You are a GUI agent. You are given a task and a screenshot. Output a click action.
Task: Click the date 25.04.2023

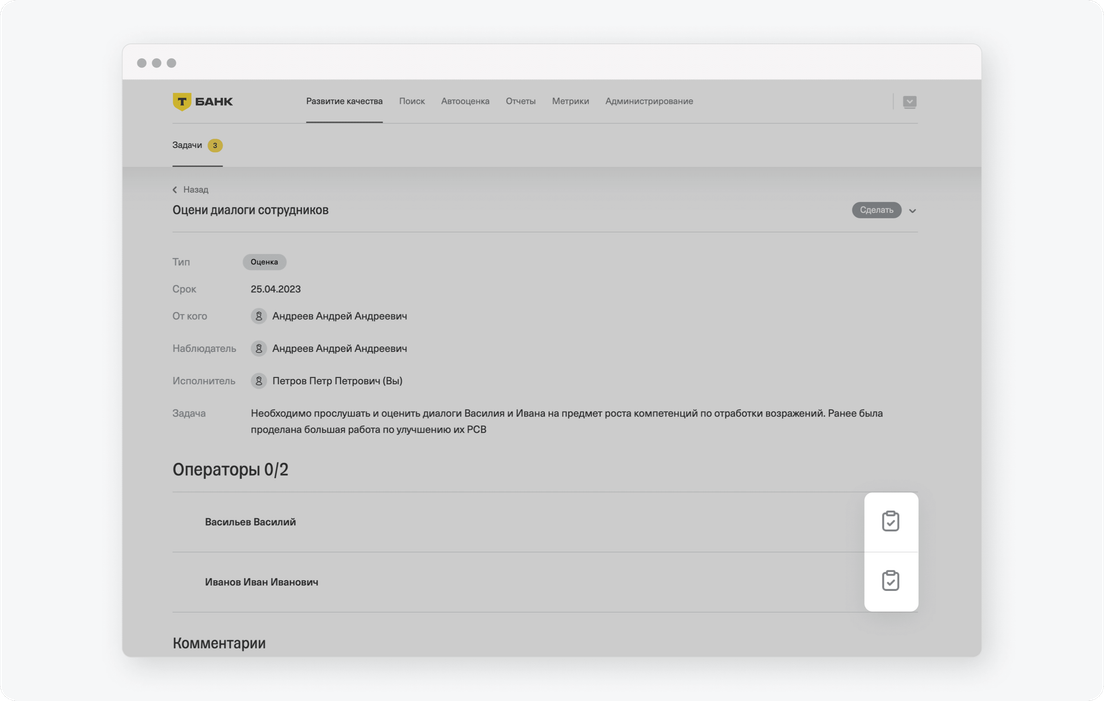275,289
